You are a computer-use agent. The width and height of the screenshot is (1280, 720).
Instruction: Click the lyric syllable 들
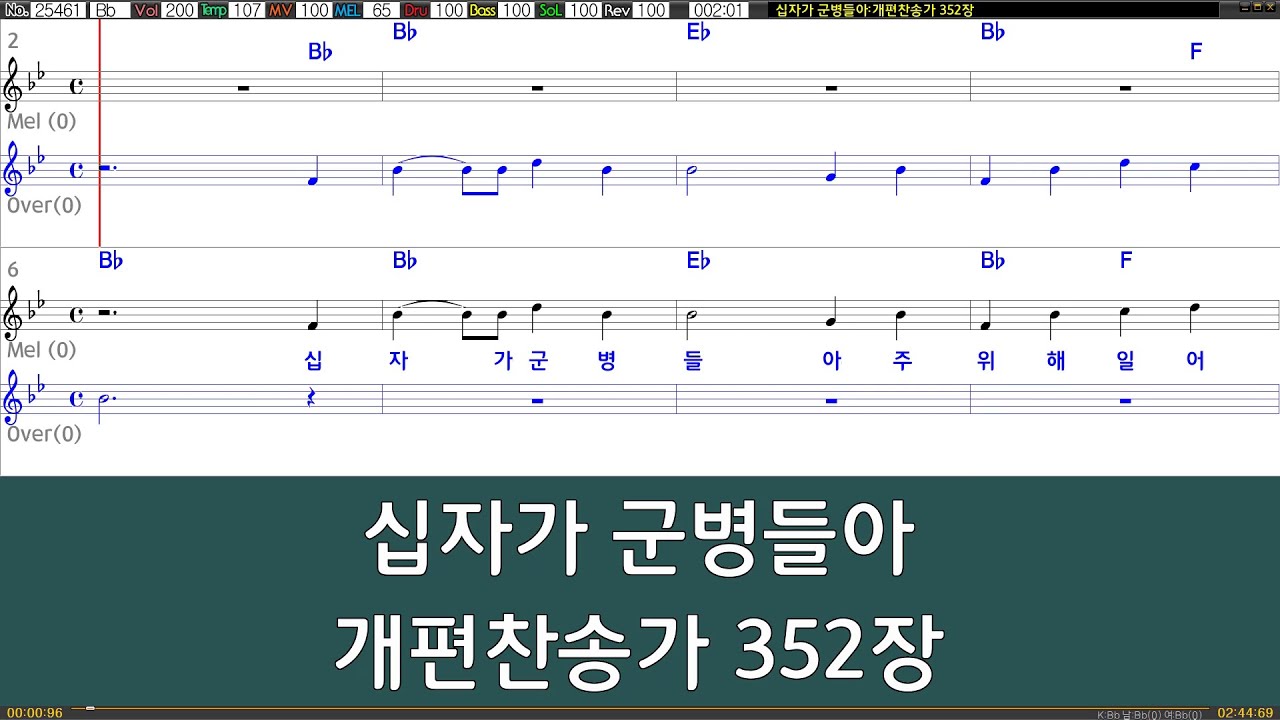(x=693, y=361)
